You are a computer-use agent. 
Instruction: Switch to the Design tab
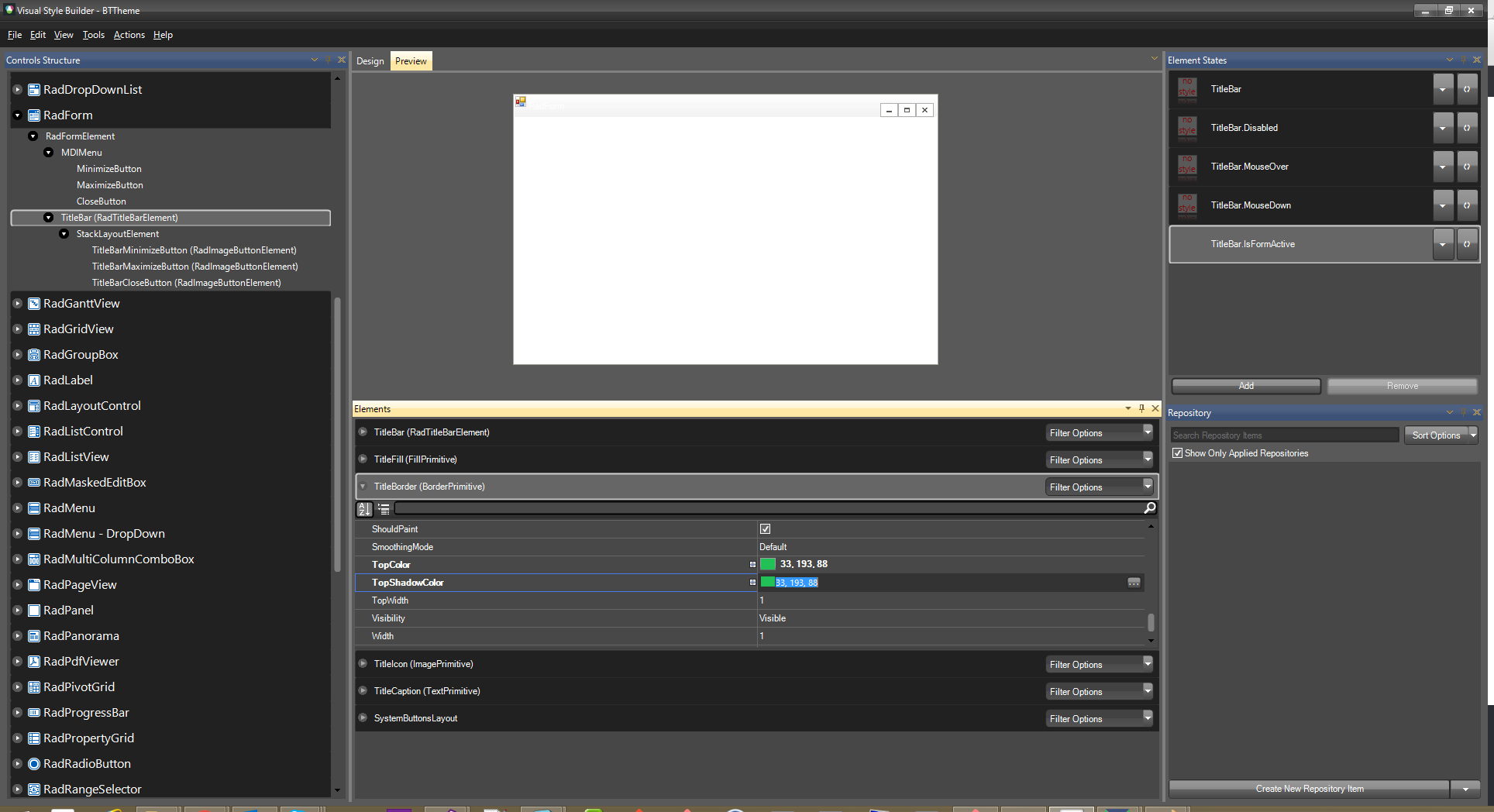(x=370, y=61)
